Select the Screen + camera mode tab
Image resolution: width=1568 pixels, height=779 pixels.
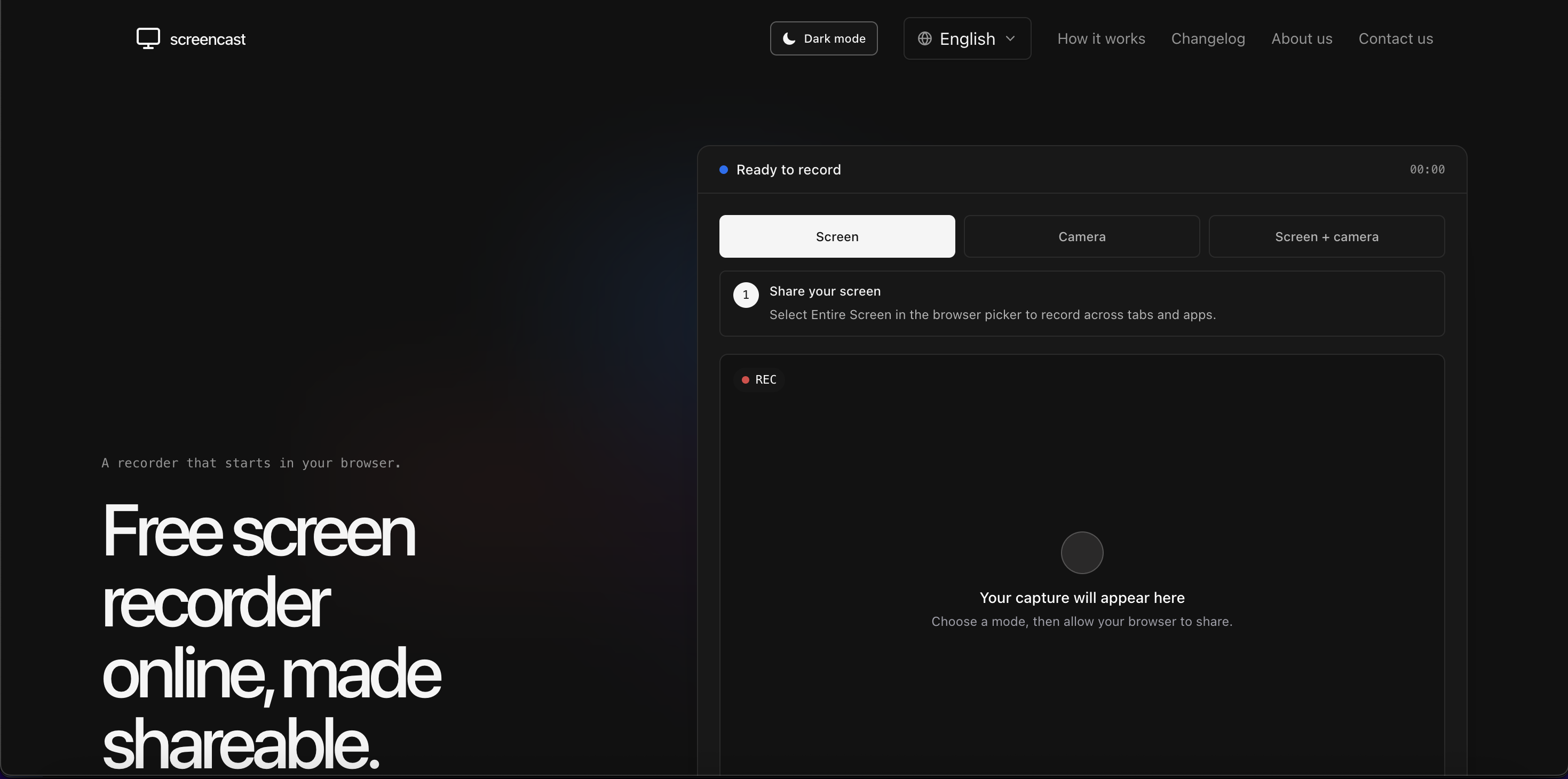click(1326, 236)
